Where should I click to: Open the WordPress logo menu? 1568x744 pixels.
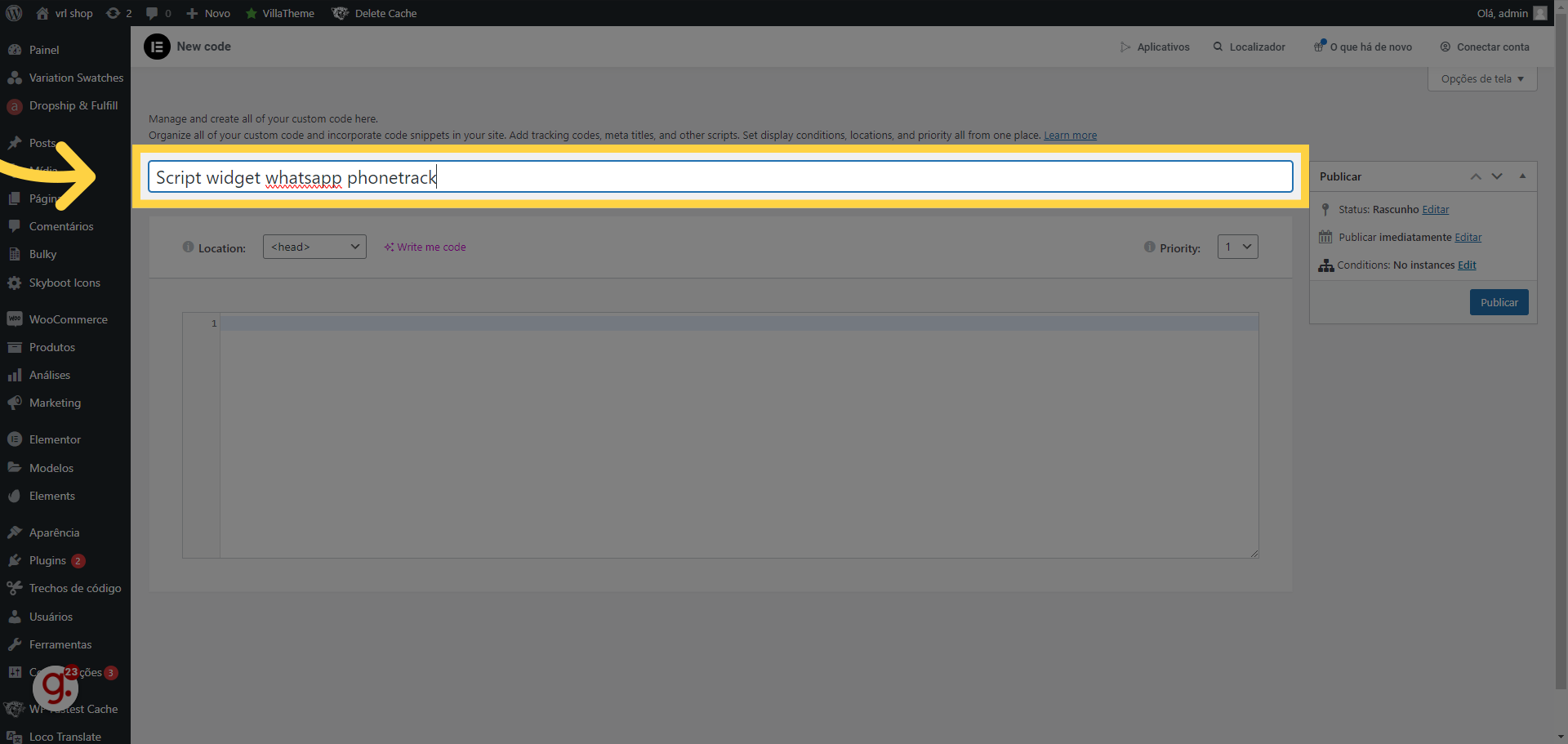14,13
